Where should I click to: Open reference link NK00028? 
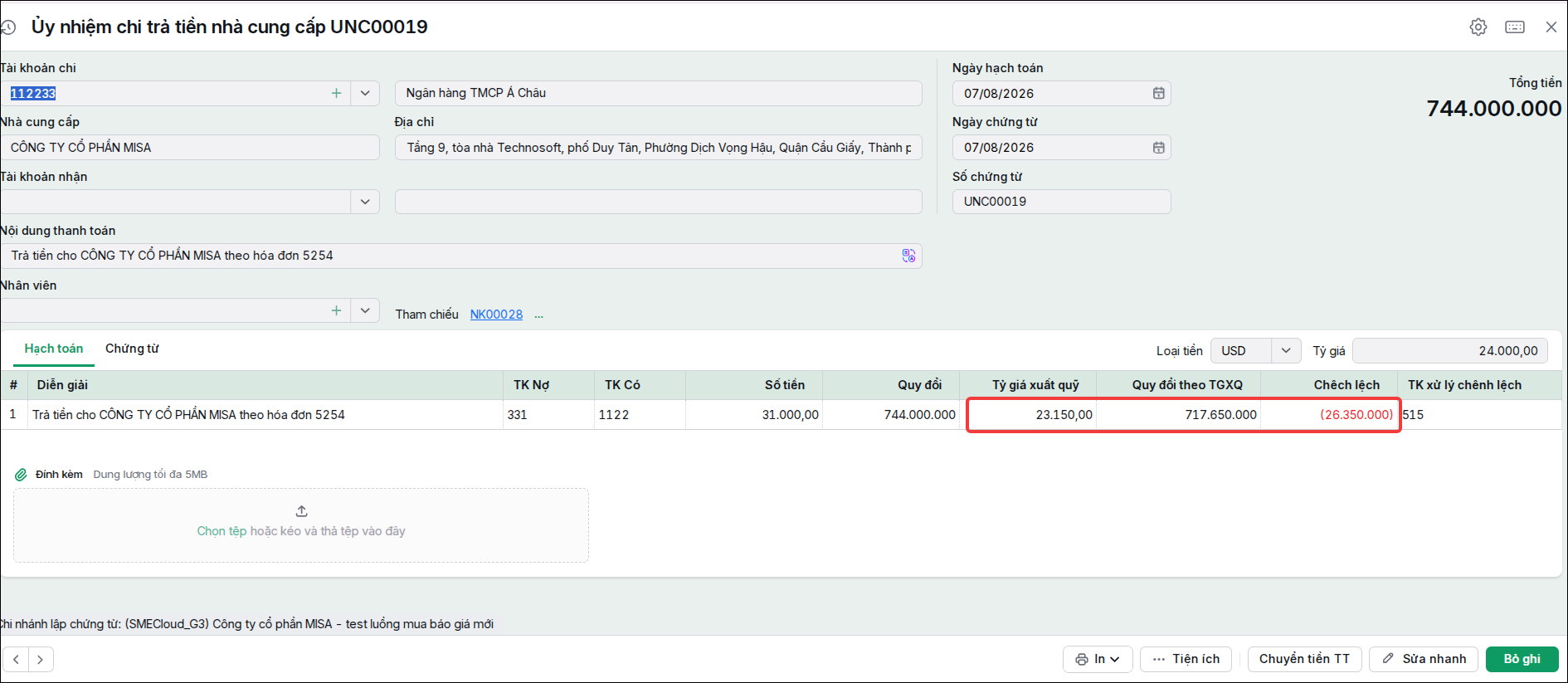click(496, 315)
